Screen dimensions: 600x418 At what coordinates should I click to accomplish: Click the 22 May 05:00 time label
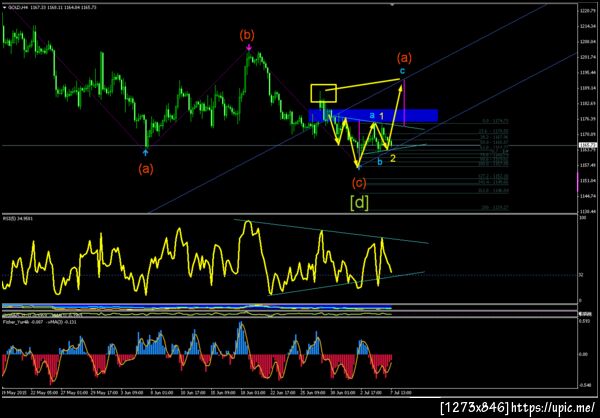point(44,392)
